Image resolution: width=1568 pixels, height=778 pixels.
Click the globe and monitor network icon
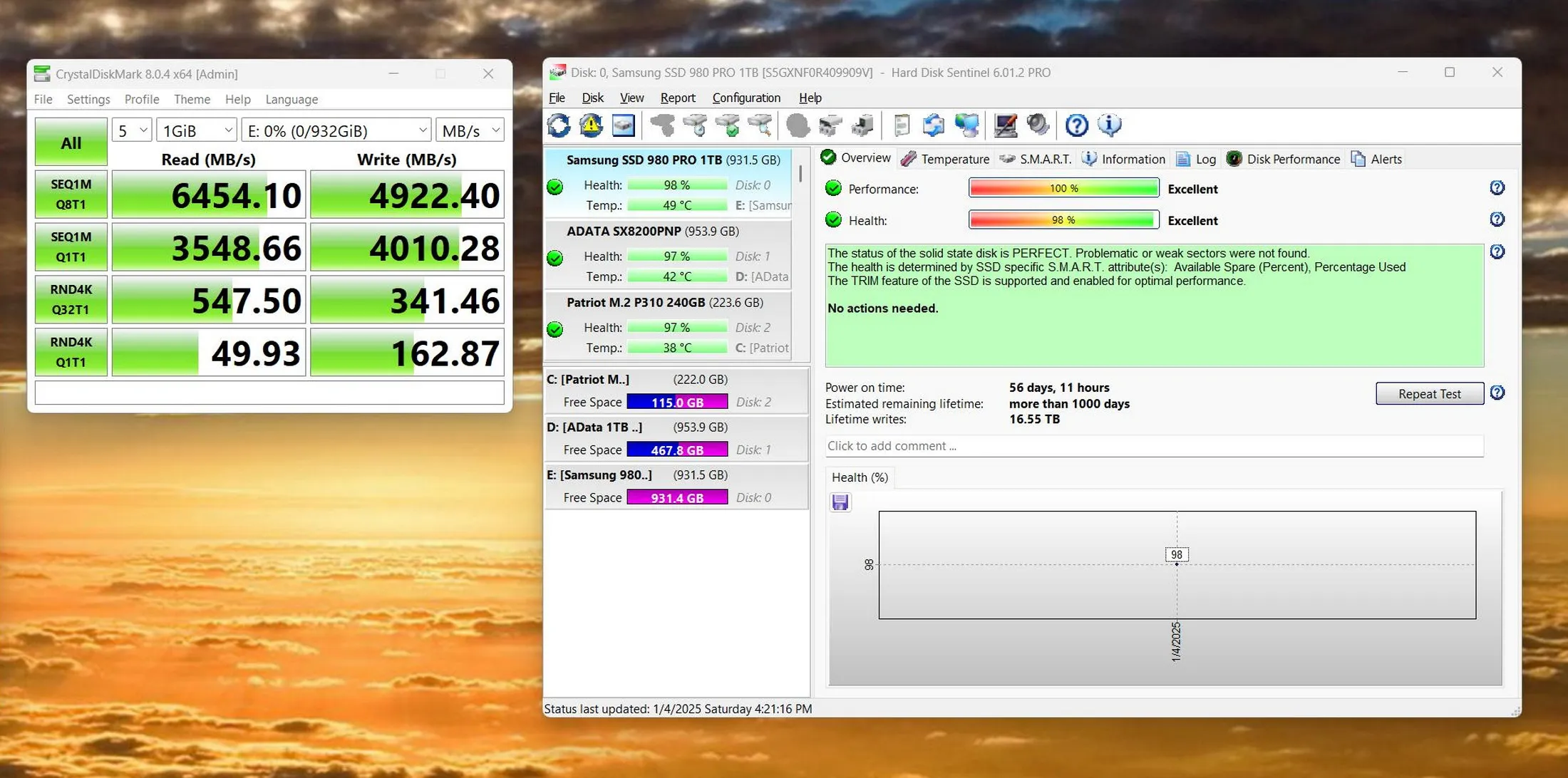tap(966, 125)
